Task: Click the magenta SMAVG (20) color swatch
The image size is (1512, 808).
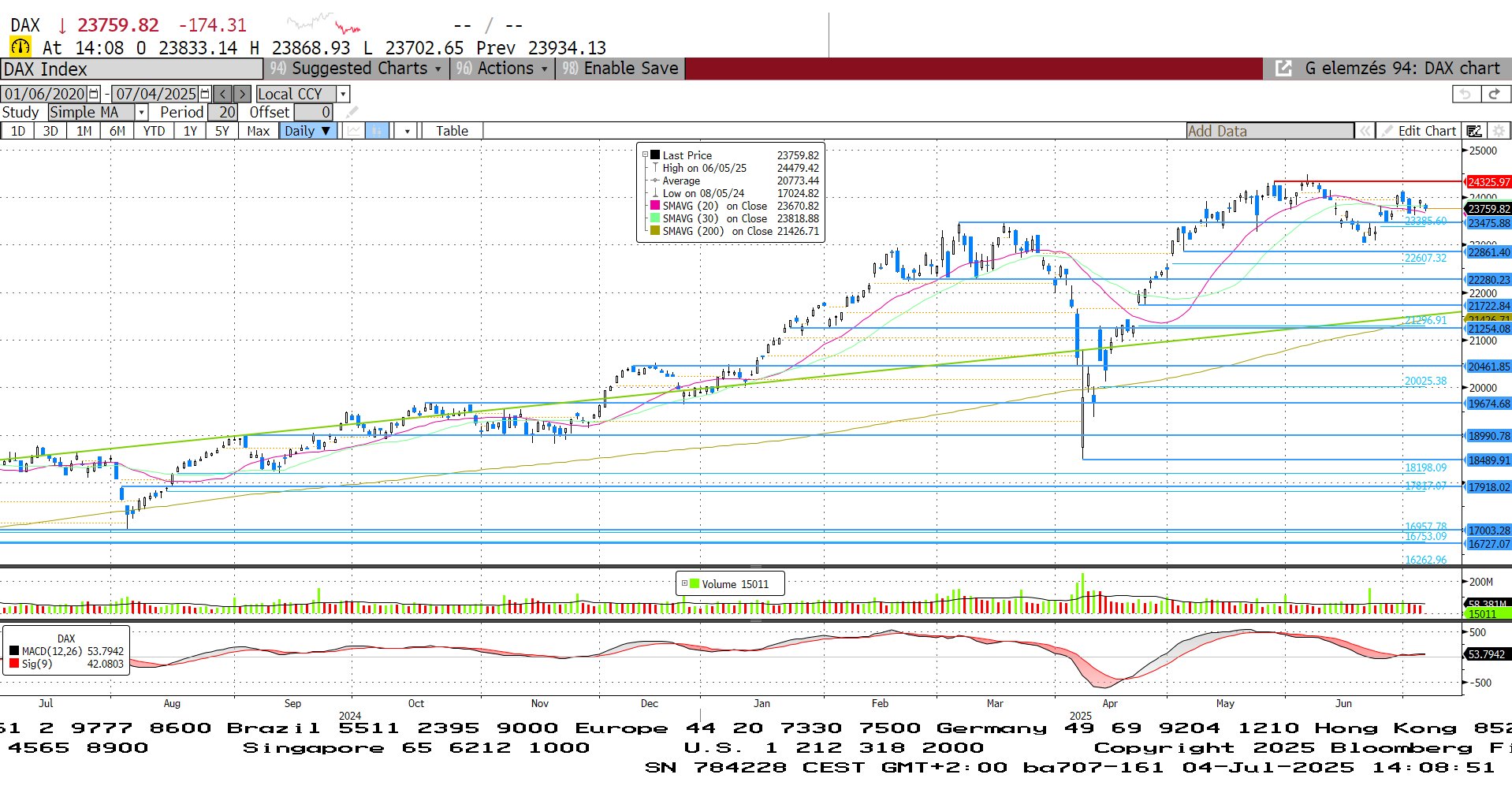Action: point(654,206)
